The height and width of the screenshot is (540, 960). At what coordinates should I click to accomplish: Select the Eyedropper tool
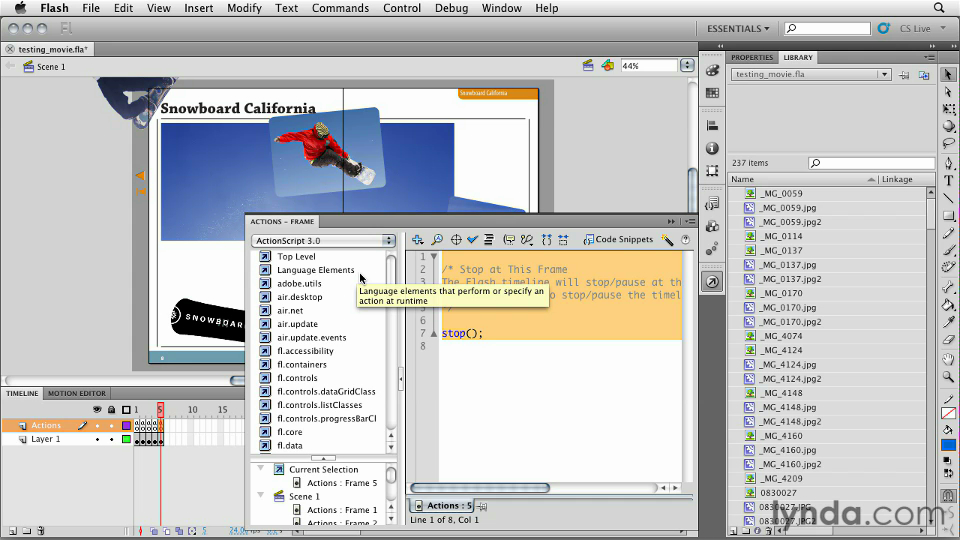(x=948, y=321)
